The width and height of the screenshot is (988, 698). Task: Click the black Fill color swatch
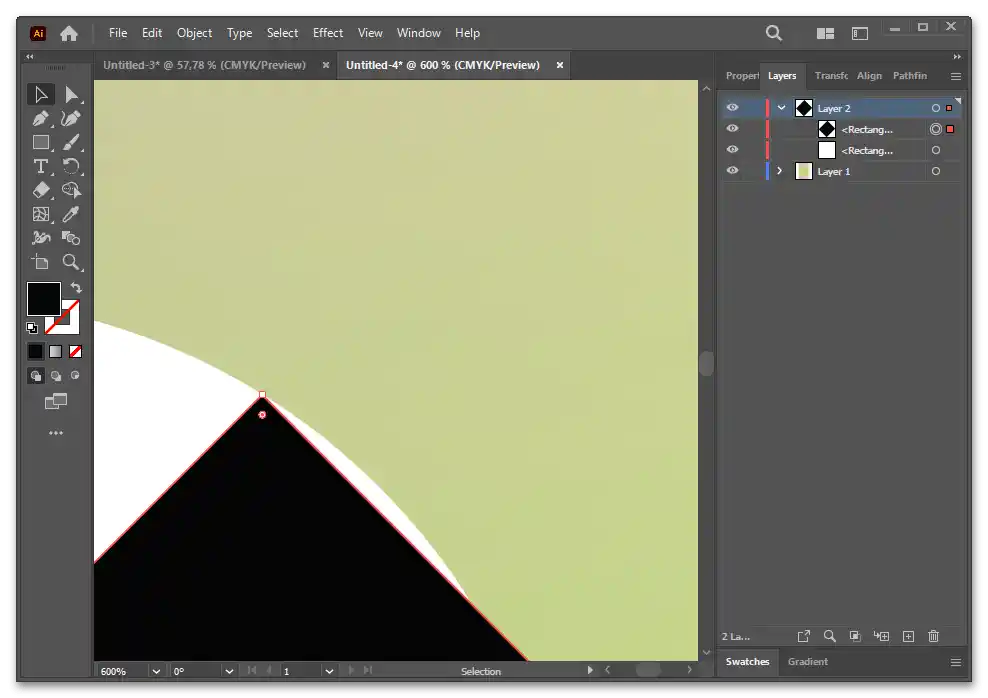point(42,298)
